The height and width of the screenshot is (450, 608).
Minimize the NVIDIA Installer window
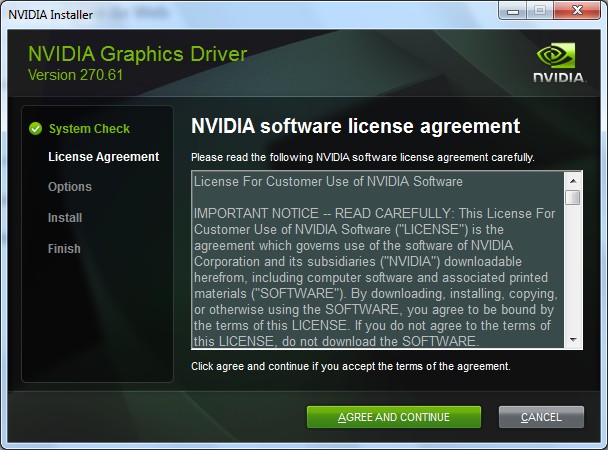click(515, 10)
